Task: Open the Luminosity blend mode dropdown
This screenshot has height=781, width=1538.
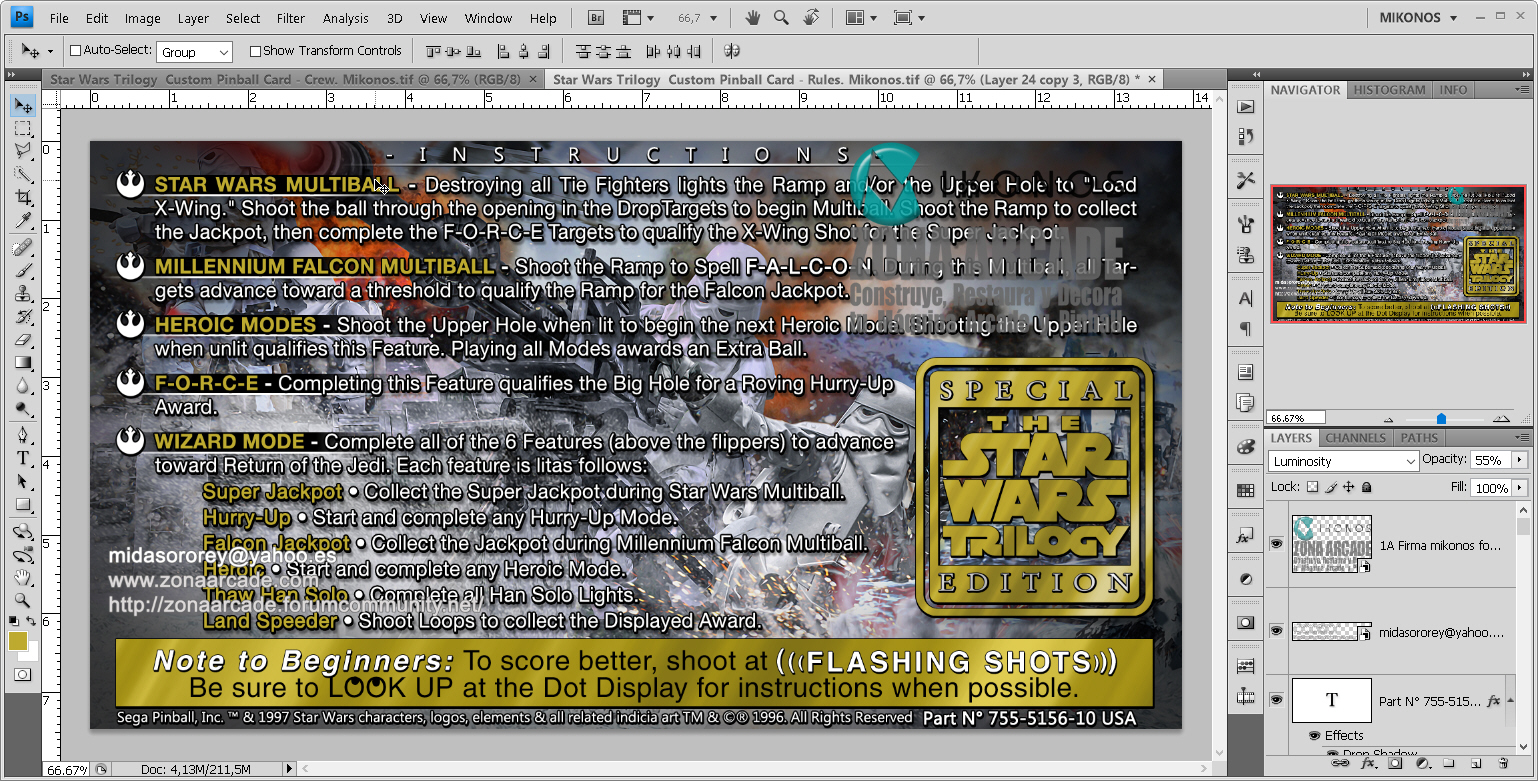Action: (1343, 461)
